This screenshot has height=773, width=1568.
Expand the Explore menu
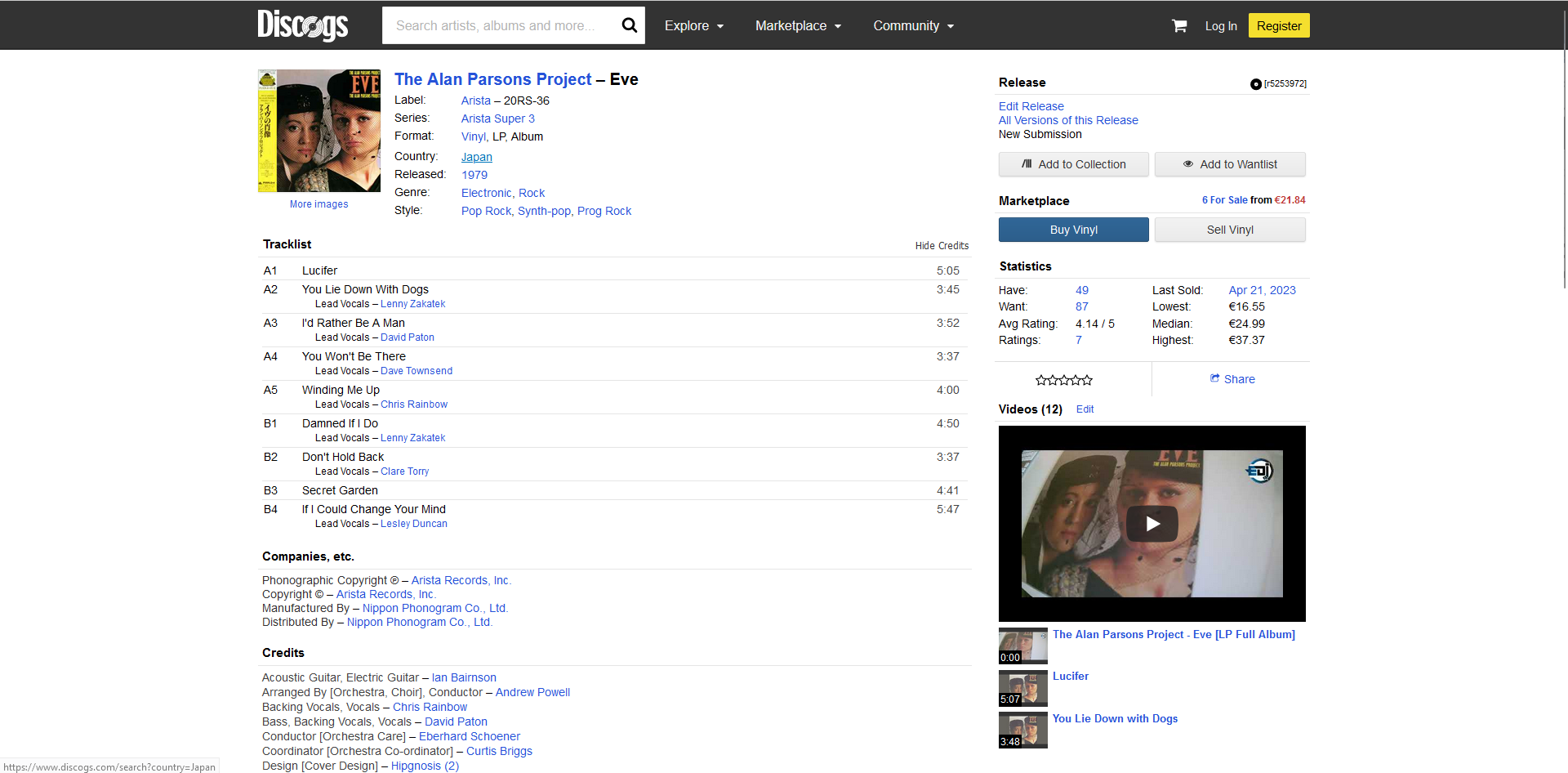coord(694,26)
